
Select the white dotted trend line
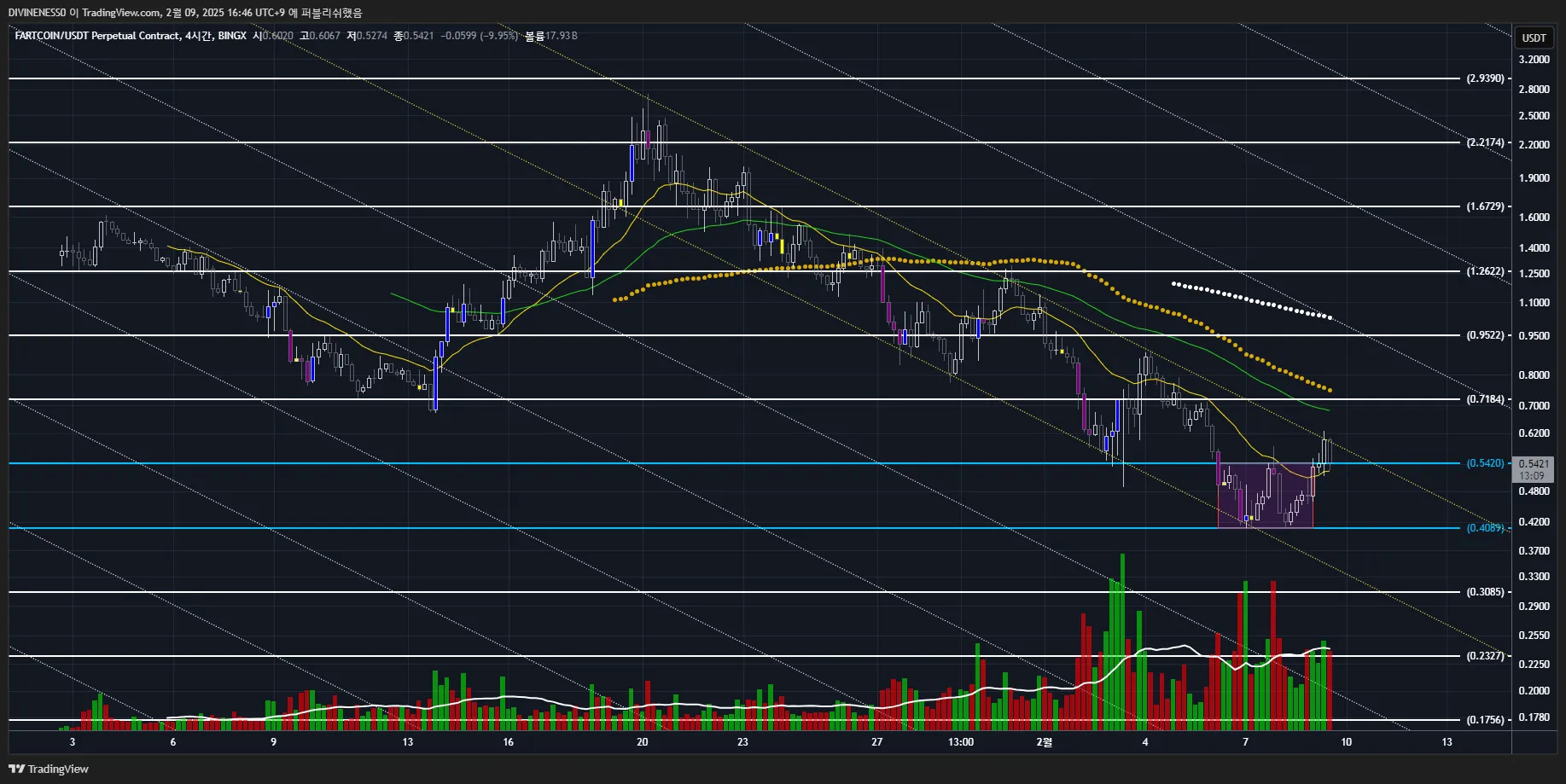1253,300
